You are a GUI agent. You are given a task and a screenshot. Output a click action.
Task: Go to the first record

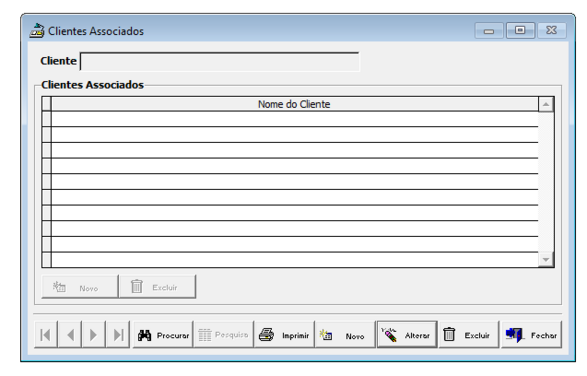[x=46, y=334]
